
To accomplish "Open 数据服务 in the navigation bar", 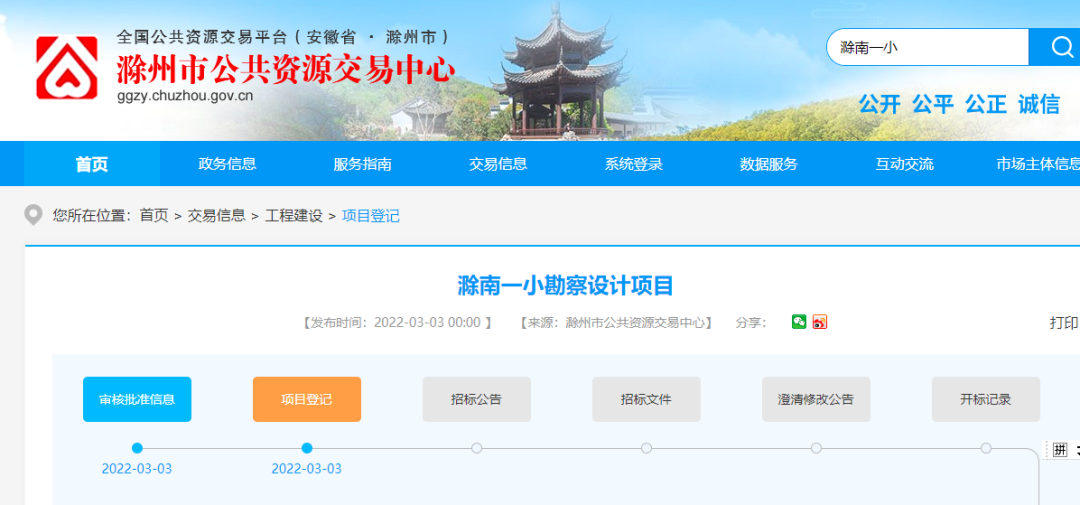I will click(769, 164).
